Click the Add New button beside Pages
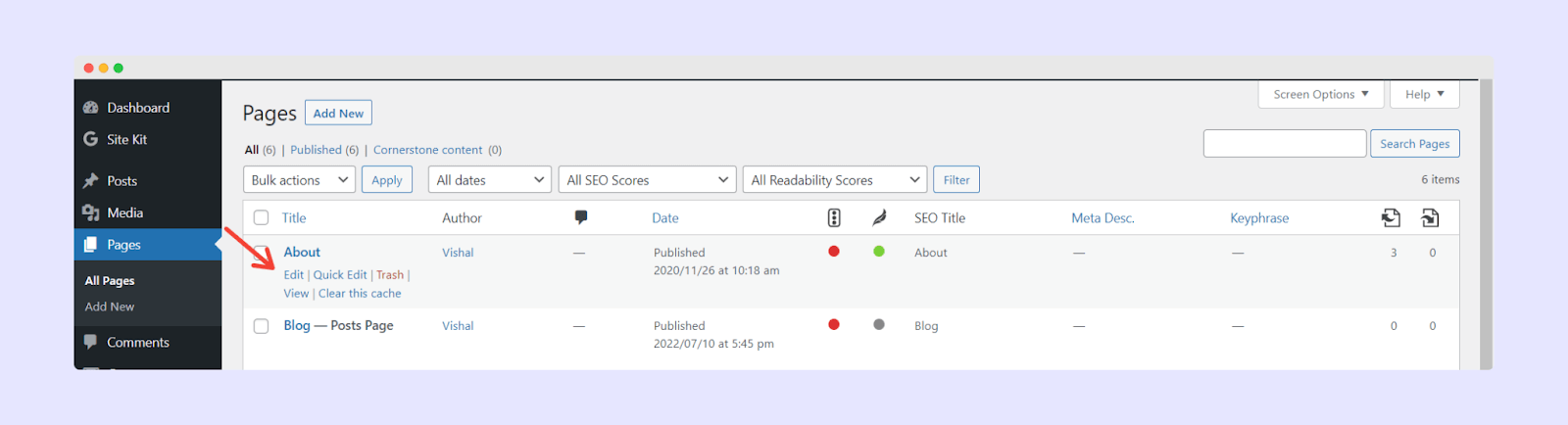 point(338,113)
